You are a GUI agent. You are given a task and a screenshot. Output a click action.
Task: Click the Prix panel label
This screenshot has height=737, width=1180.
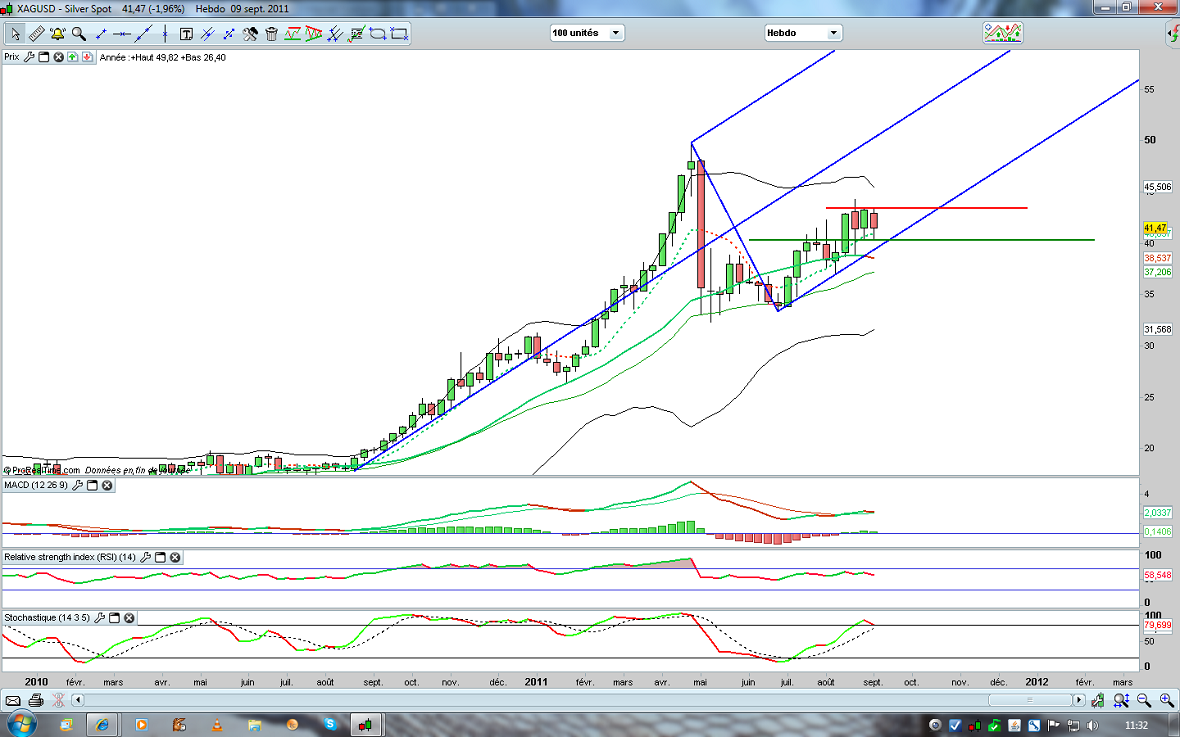tap(12, 57)
